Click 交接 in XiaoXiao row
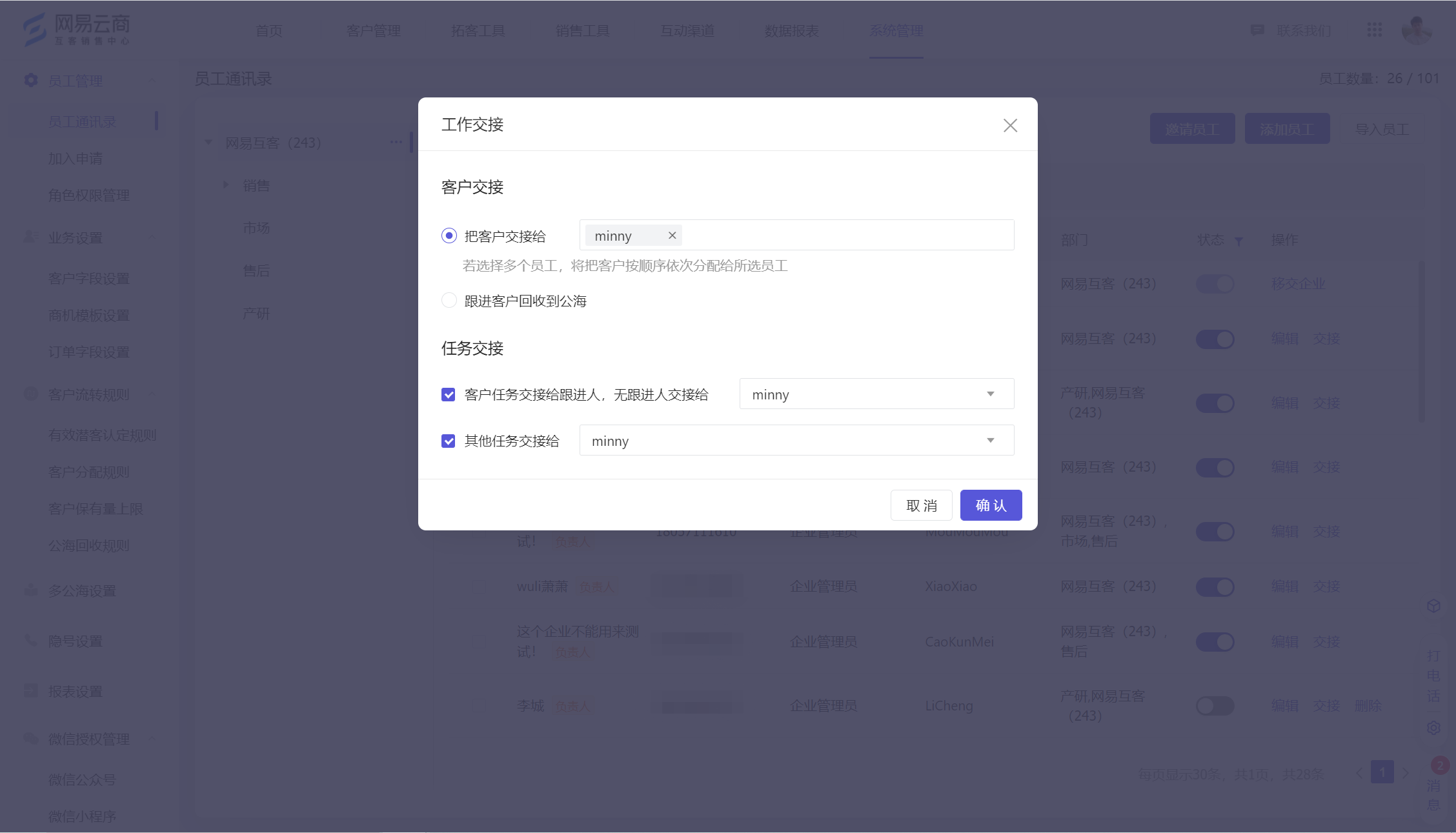Viewport: 1456px width, 833px height. coord(1326,586)
